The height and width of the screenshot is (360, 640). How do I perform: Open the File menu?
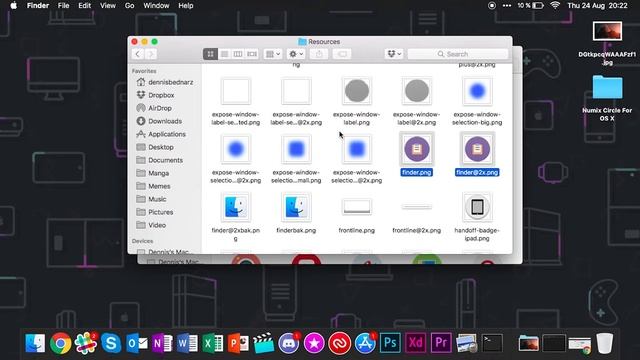[63, 6]
